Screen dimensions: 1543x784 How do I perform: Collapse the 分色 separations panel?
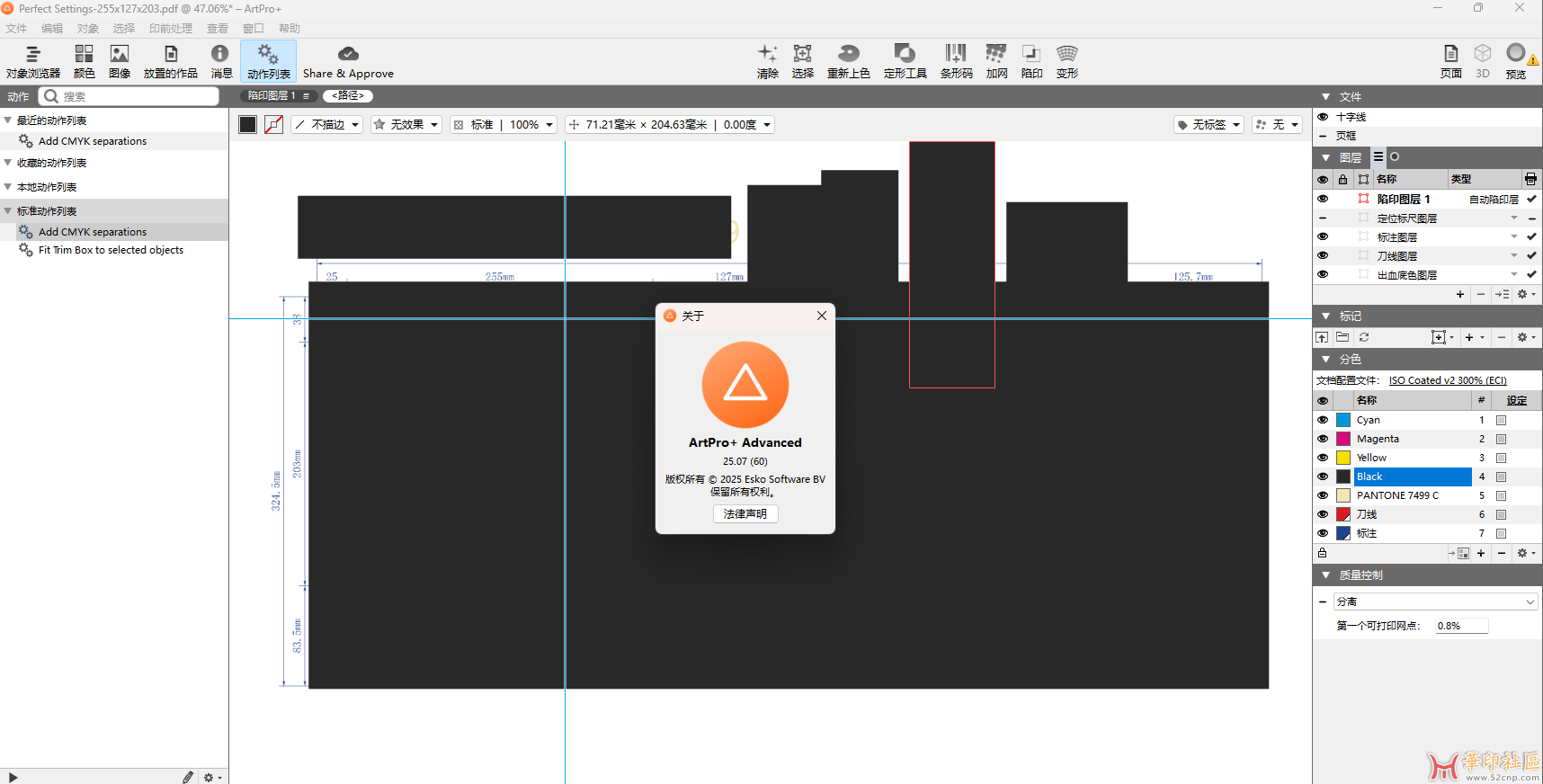1325,359
